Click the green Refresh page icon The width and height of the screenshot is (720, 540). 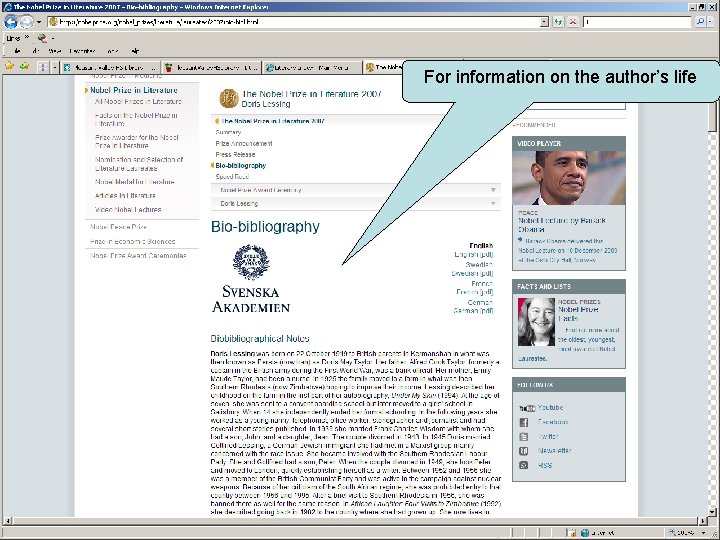pyautogui.click(x=558, y=22)
